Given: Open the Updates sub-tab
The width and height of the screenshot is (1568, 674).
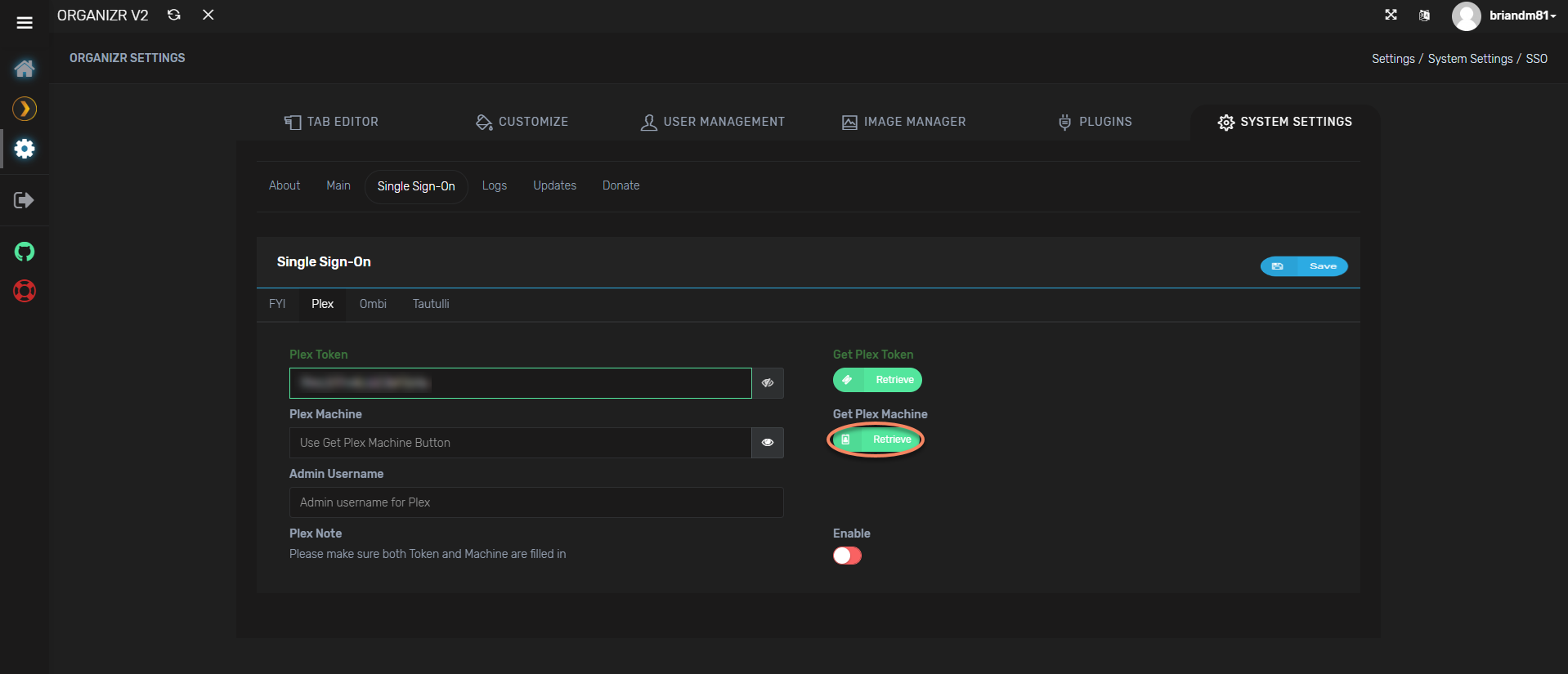Looking at the screenshot, I should coord(555,185).
